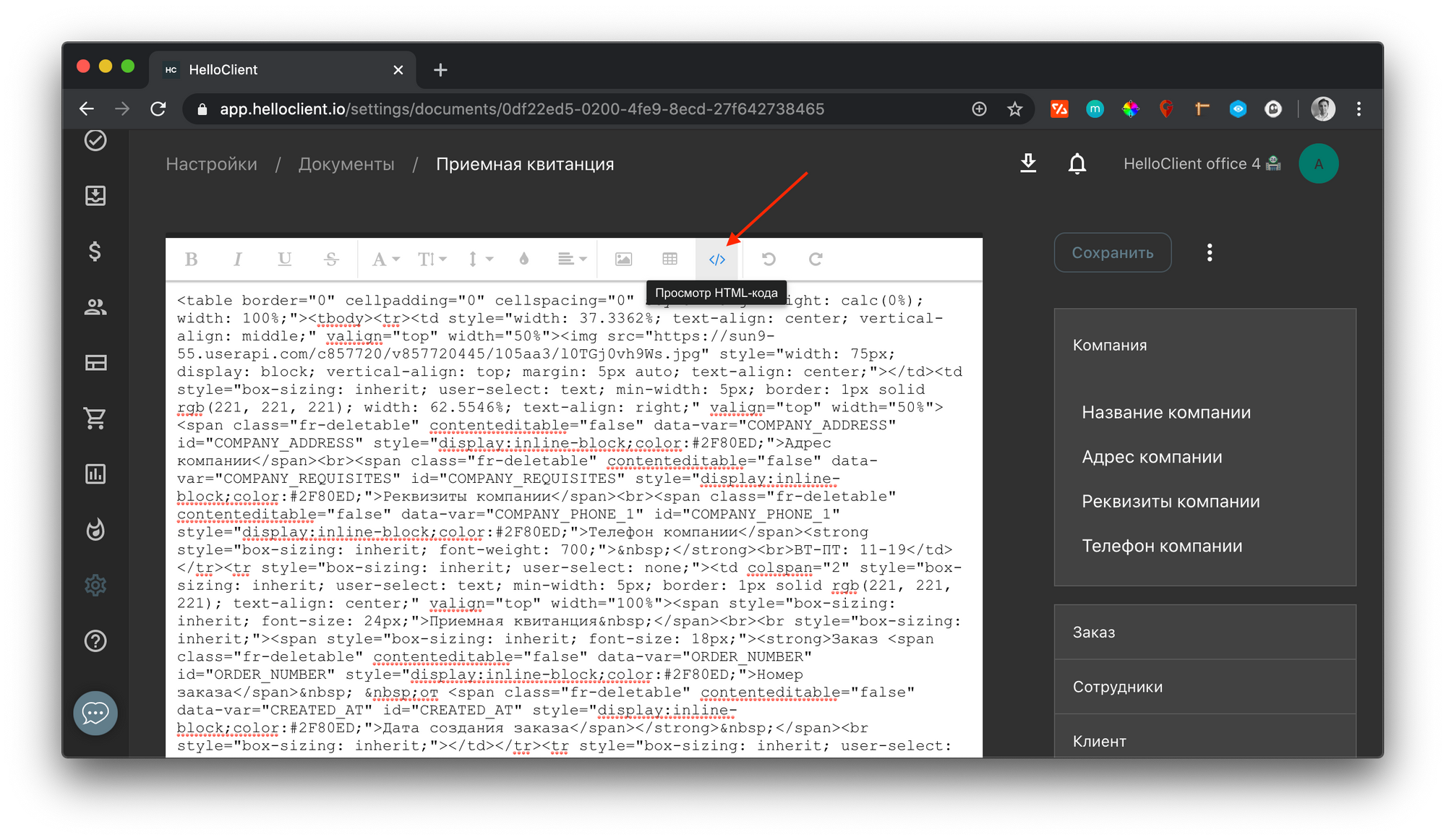Screen dimensions: 1446x840
Task: Open settings gear in sidebar
Action: 95,585
